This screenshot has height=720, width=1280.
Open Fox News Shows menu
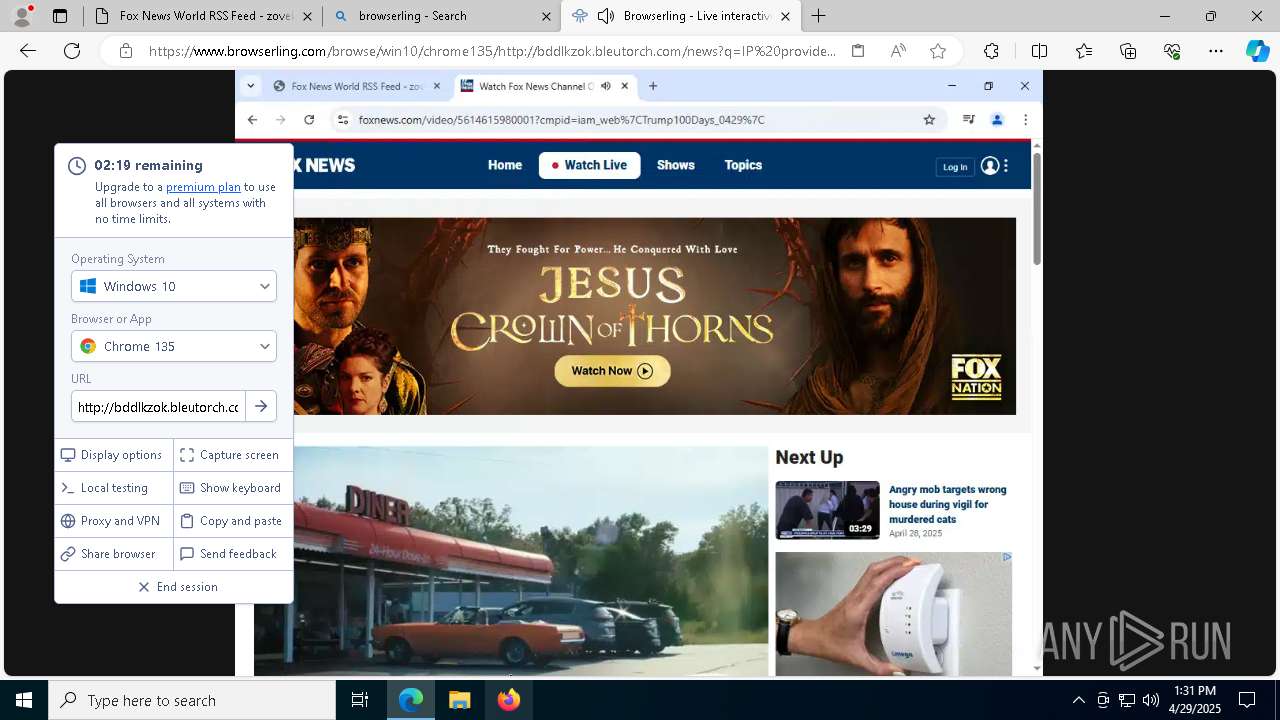676,165
